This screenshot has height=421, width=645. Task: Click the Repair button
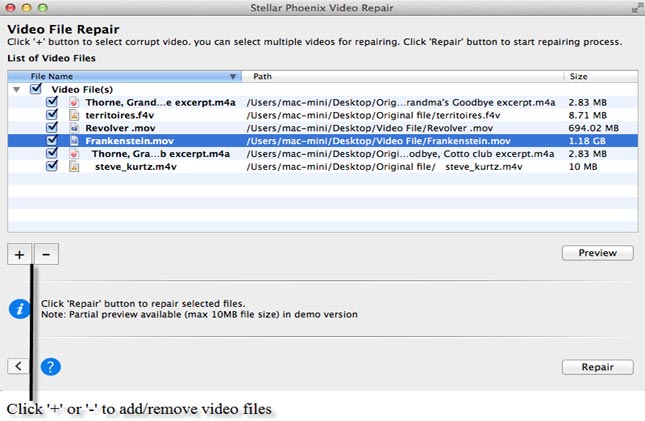click(x=597, y=367)
